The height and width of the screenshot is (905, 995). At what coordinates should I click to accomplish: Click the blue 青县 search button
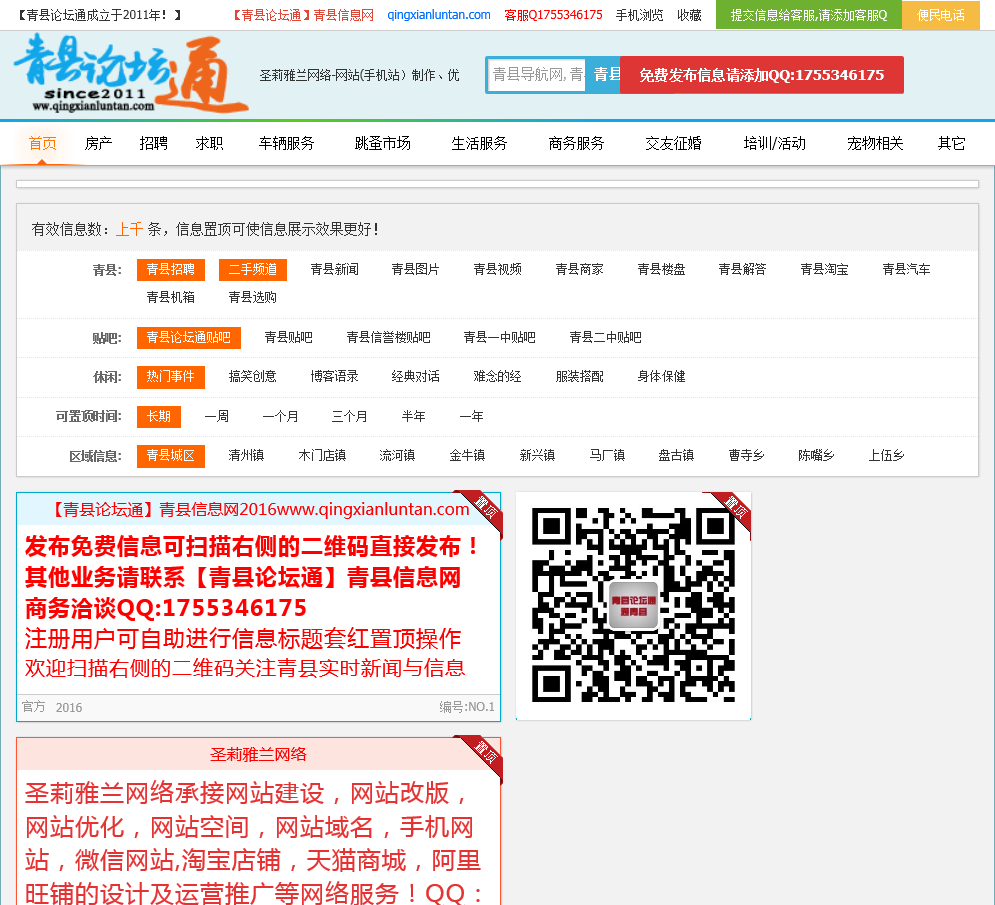[x=603, y=75]
